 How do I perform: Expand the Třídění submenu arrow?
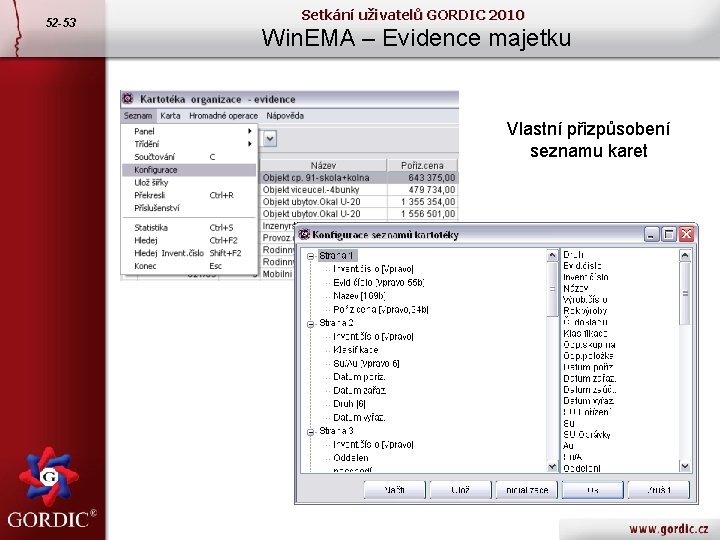coord(250,144)
